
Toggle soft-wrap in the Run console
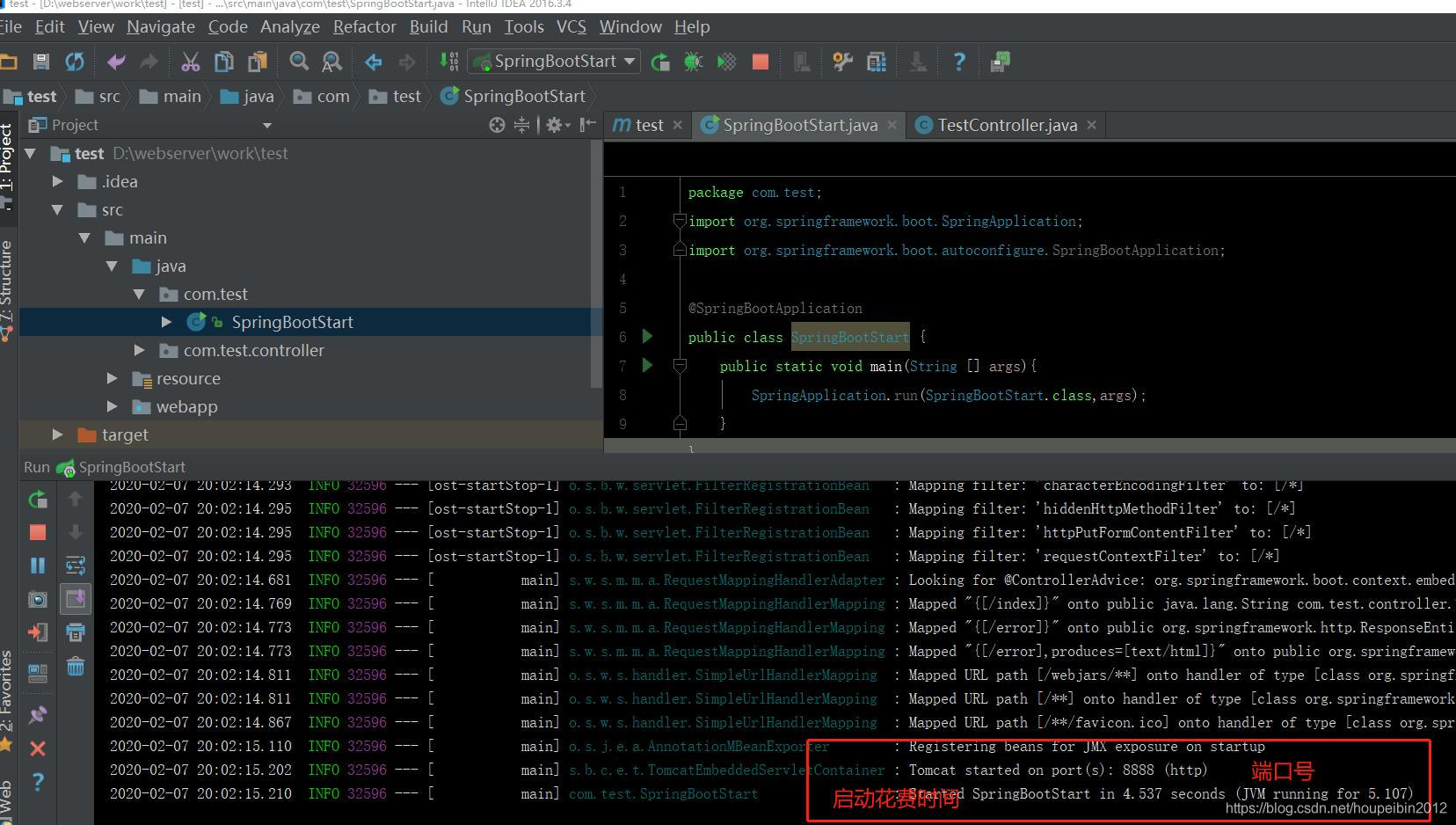pos(76,566)
